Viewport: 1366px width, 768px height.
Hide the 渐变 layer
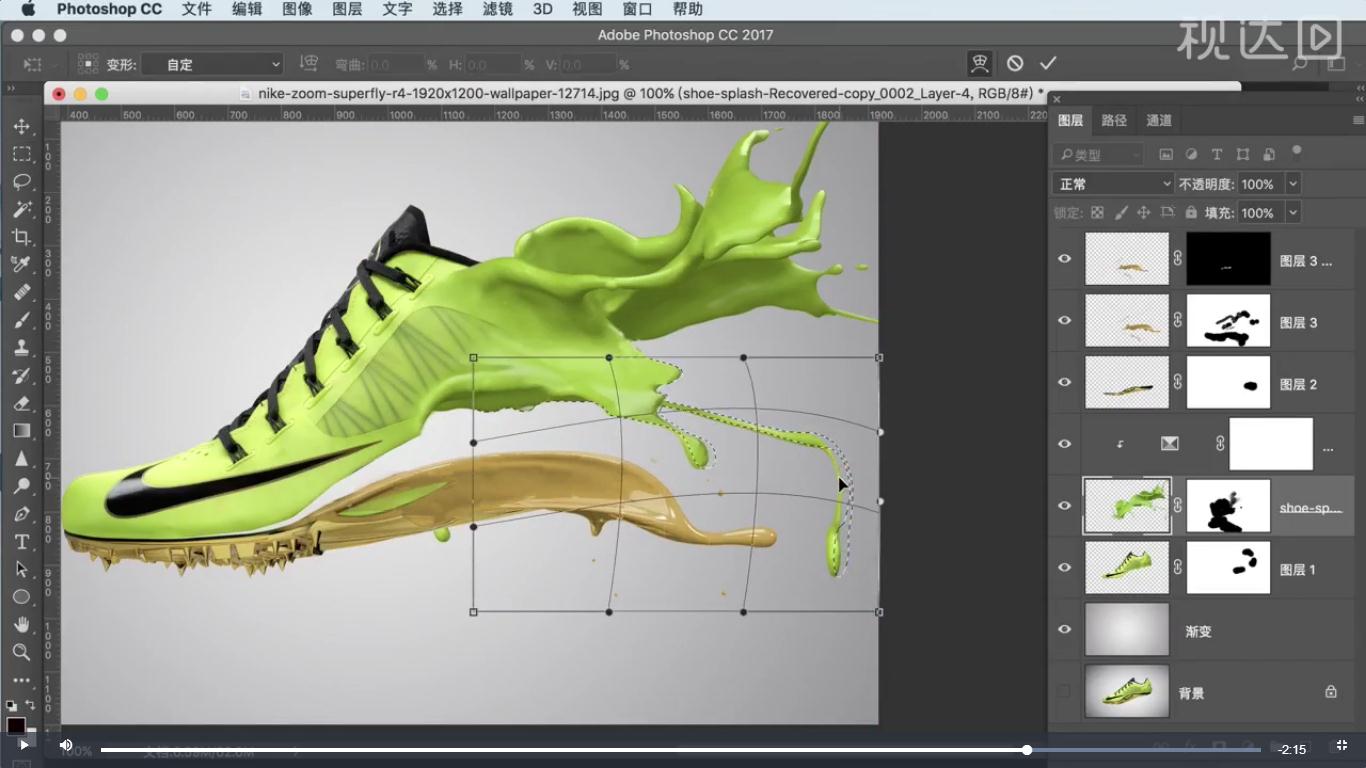coord(1064,629)
